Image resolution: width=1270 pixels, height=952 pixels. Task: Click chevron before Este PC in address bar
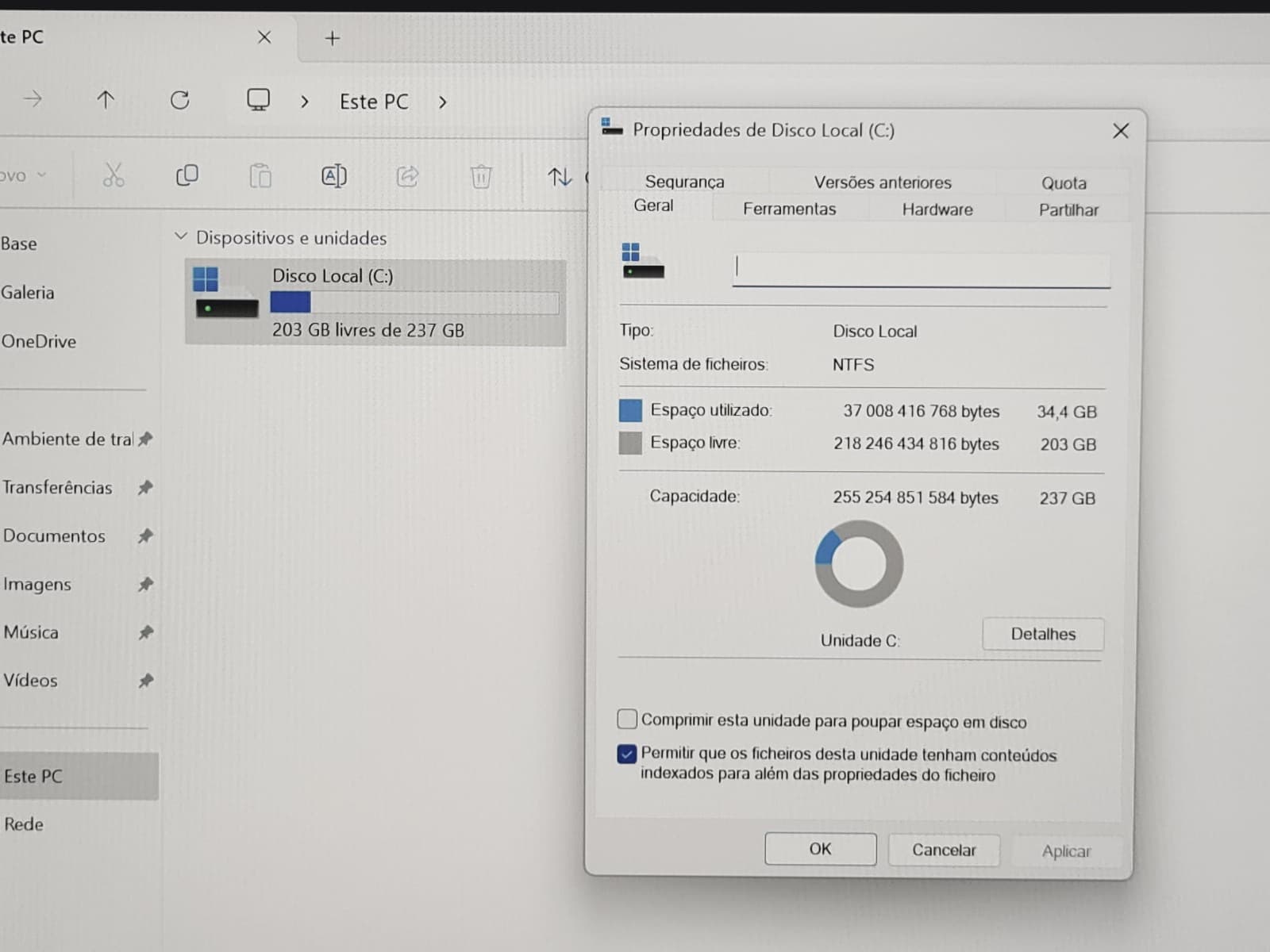point(305,102)
